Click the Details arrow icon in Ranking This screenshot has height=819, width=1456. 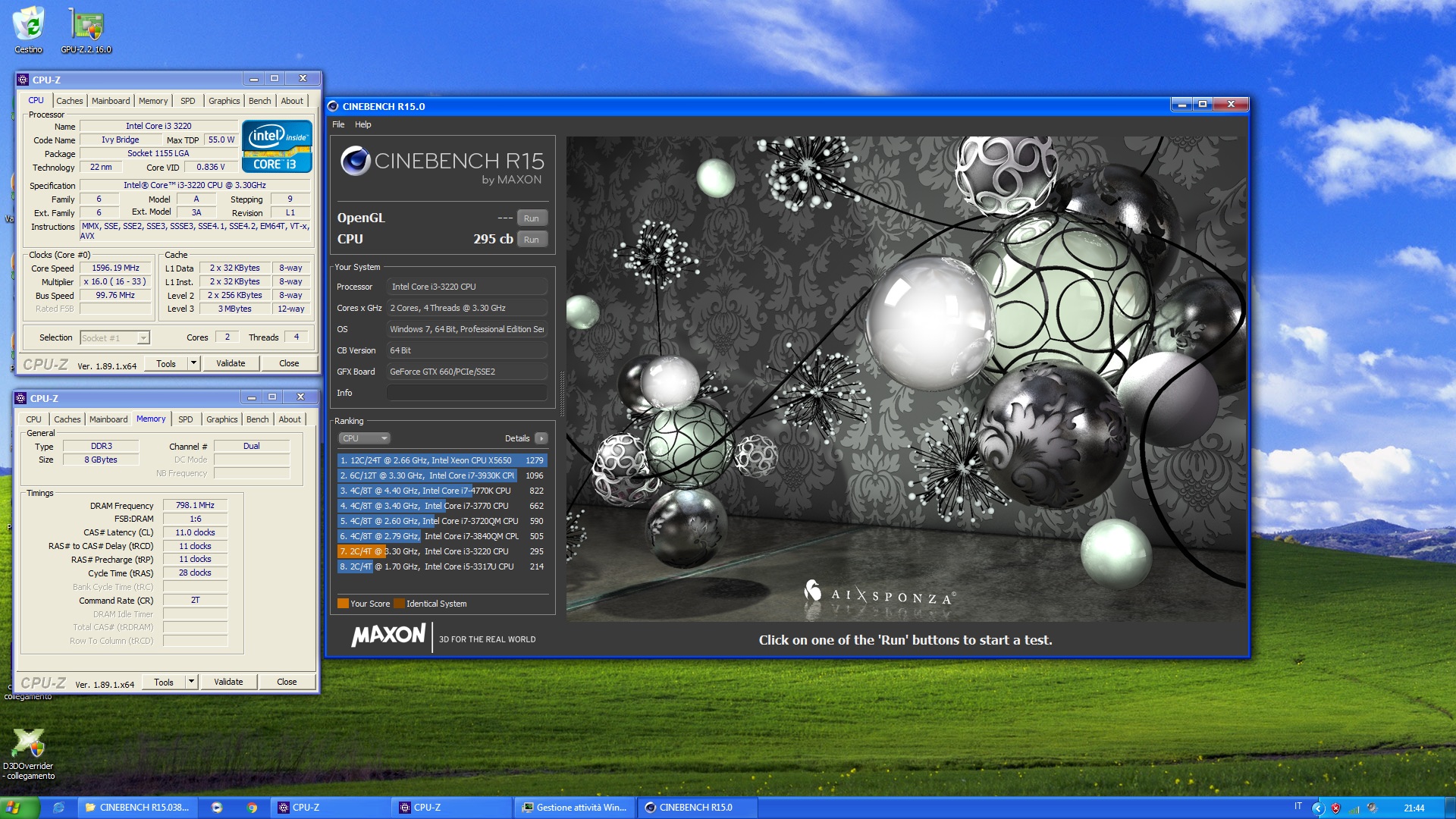click(541, 438)
